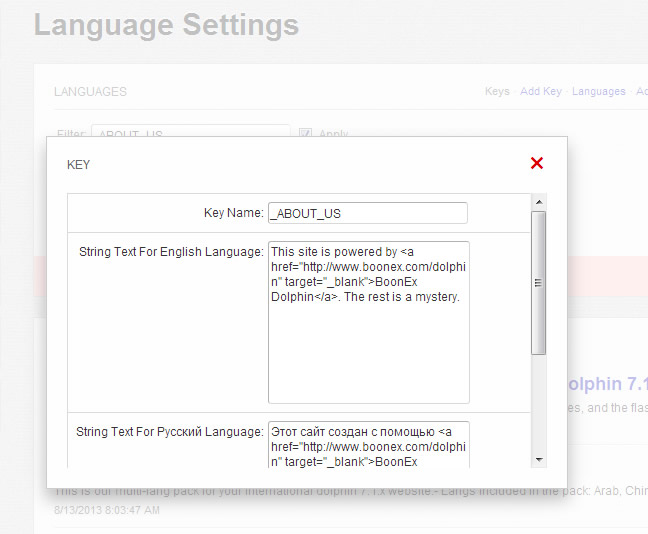Click the scrollbar down arrow in dialog
The image size is (648, 534).
pos(539,459)
